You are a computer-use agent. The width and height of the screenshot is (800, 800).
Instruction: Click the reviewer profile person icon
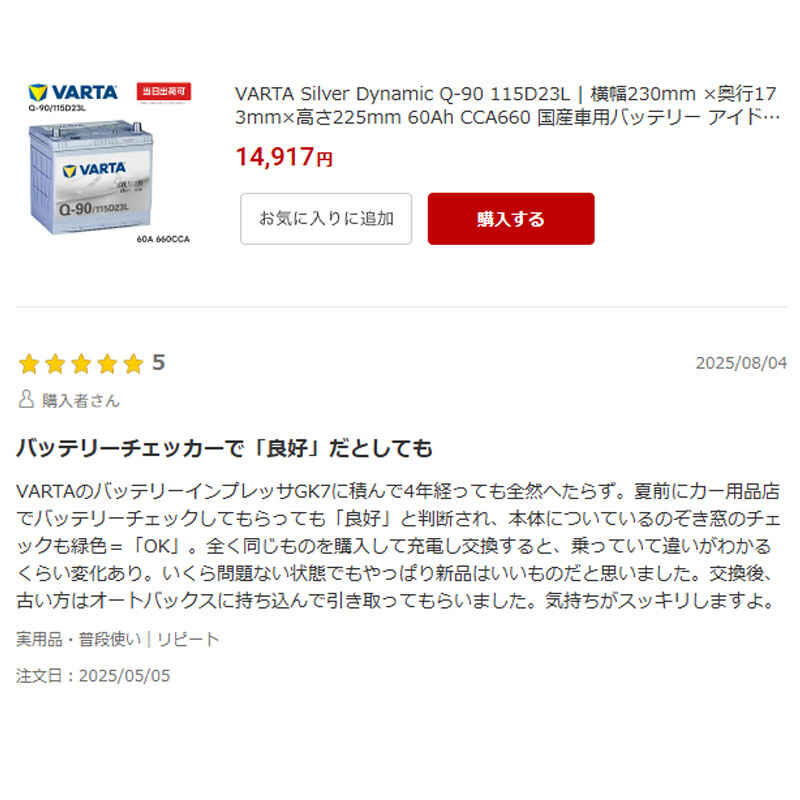pyautogui.click(x=26, y=399)
